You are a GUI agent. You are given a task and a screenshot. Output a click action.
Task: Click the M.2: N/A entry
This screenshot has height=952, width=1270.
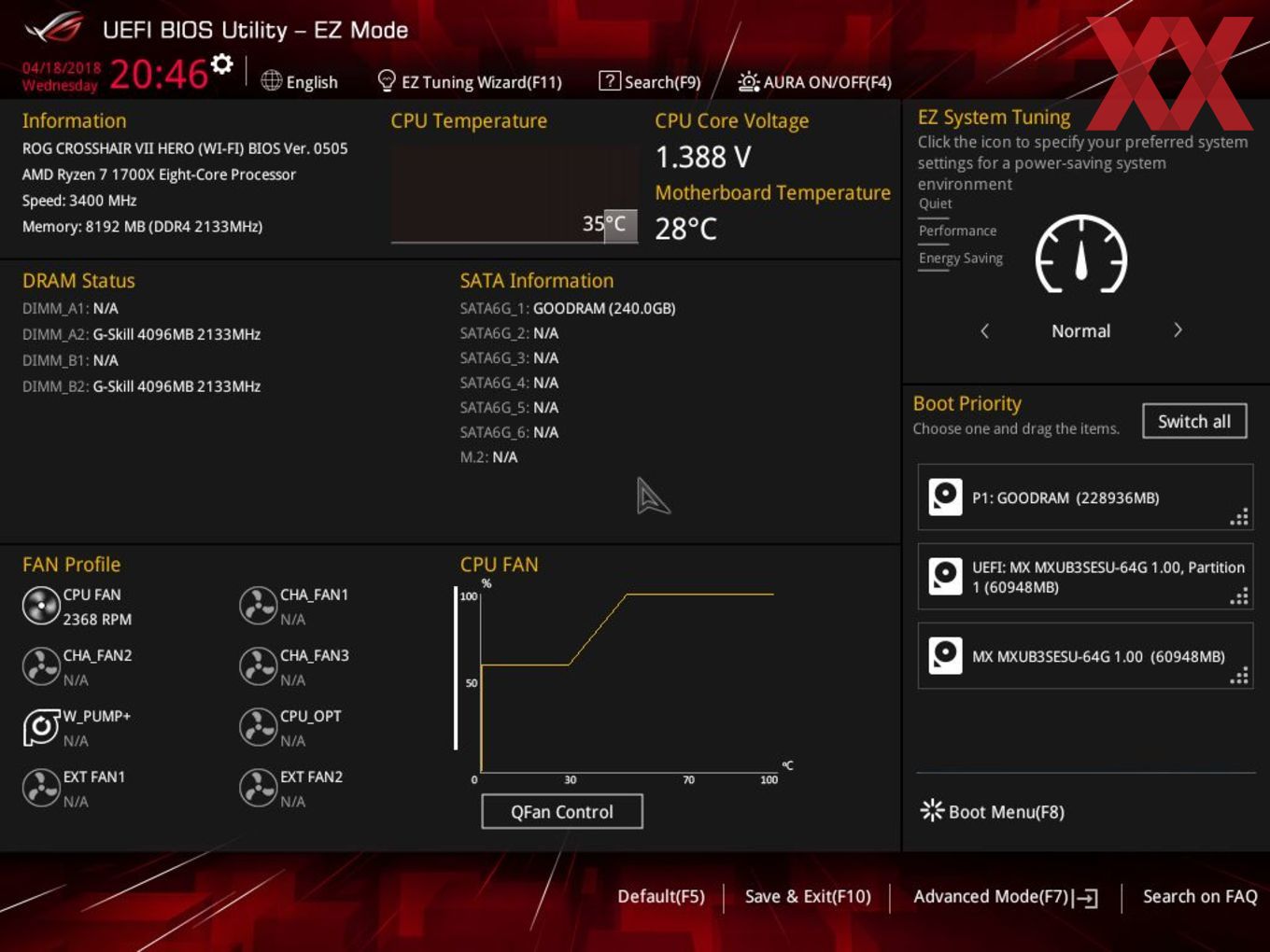(488, 457)
